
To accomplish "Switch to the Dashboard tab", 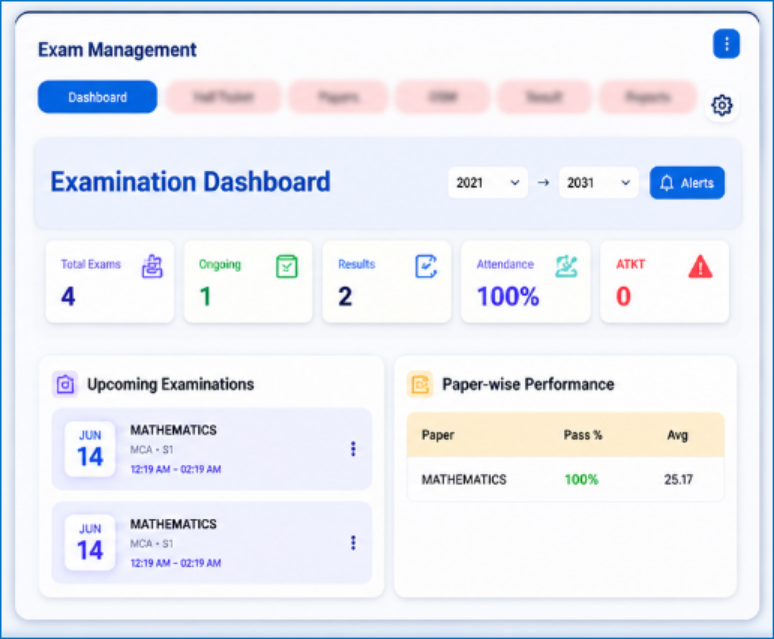I will pyautogui.click(x=97, y=97).
